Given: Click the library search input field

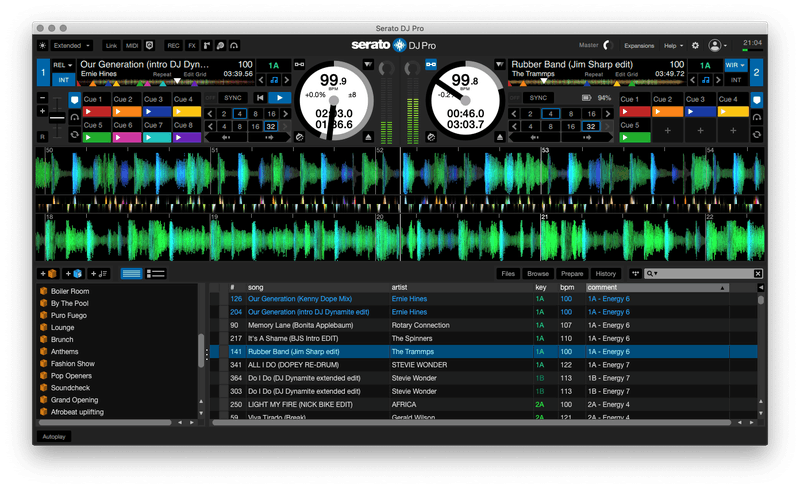Looking at the screenshot, I should click(703, 274).
